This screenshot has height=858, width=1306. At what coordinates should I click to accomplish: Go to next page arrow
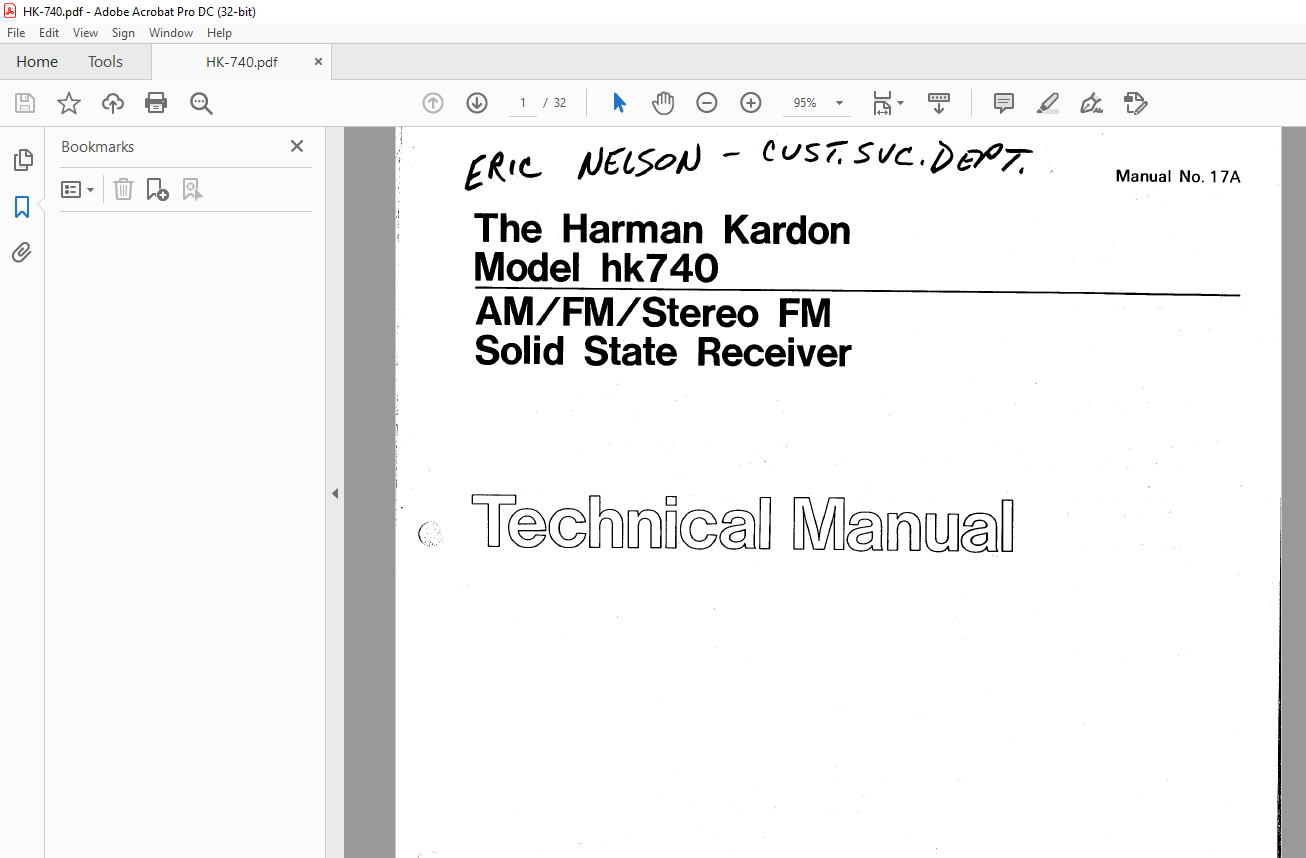pyautogui.click(x=477, y=103)
